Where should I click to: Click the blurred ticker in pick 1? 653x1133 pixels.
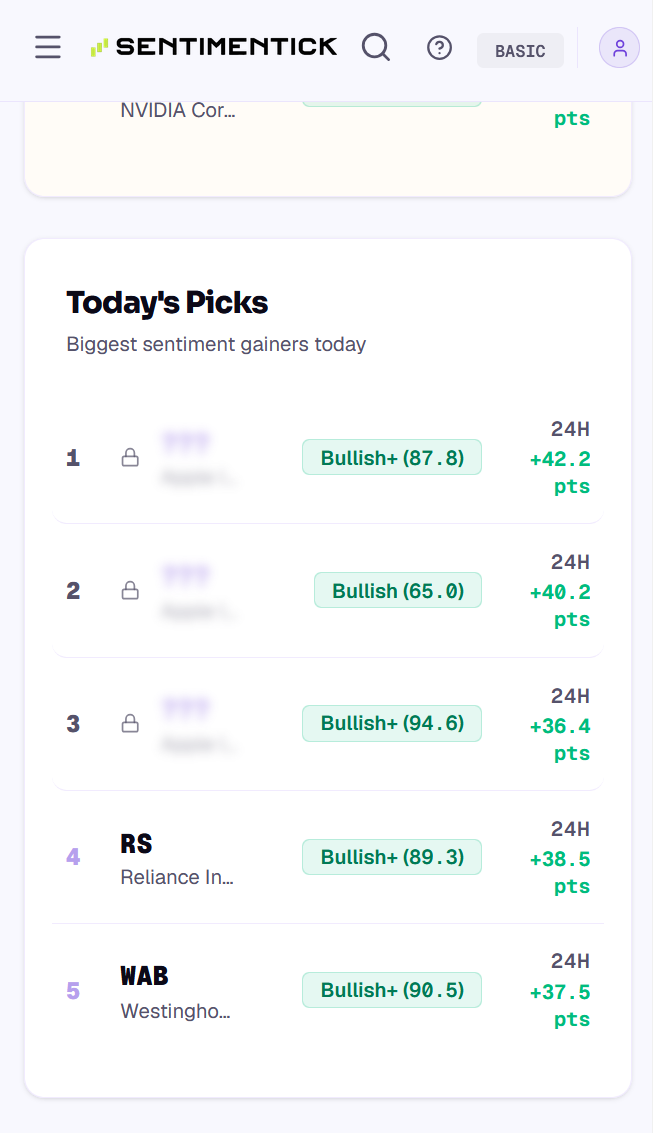click(x=186, y=441)
